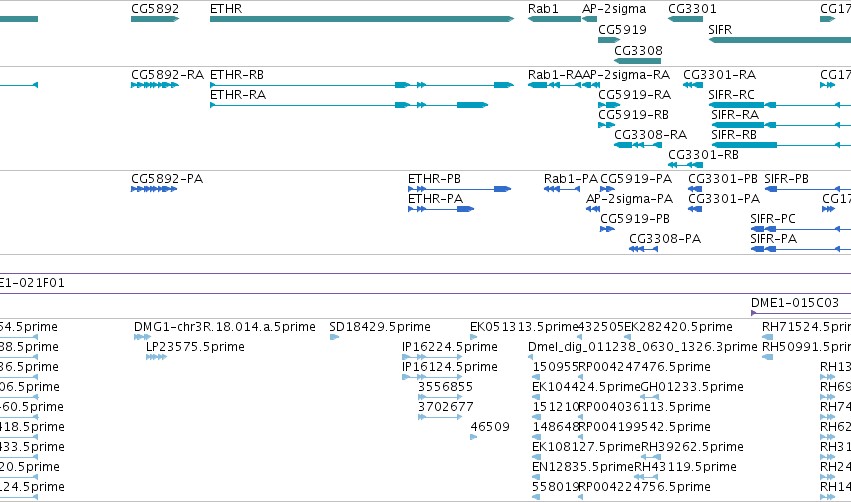Click EST feature 3702677
851x502 pixels.
pos(440,417)
